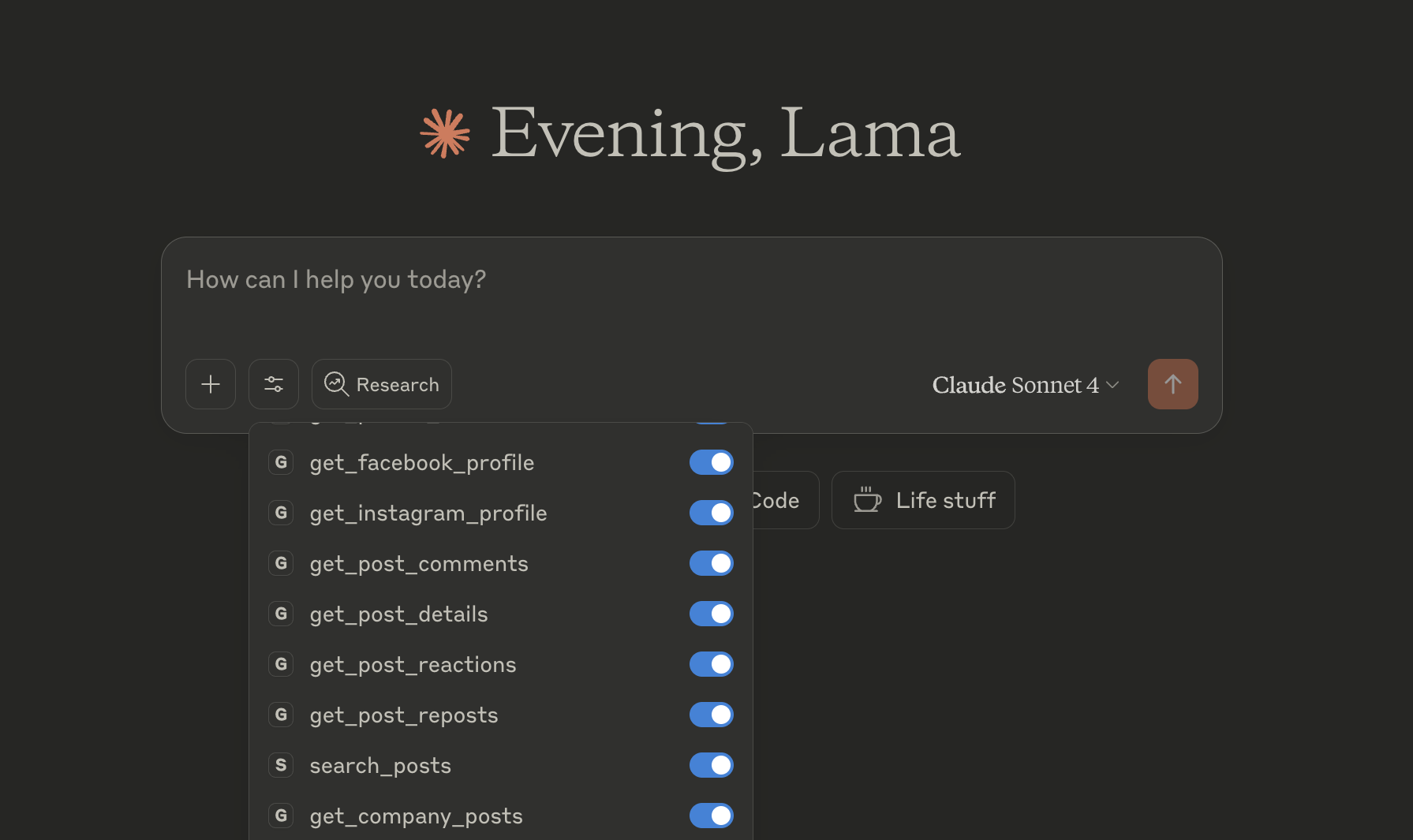Turn off the get_instagram_profile switch

[711, 513]
